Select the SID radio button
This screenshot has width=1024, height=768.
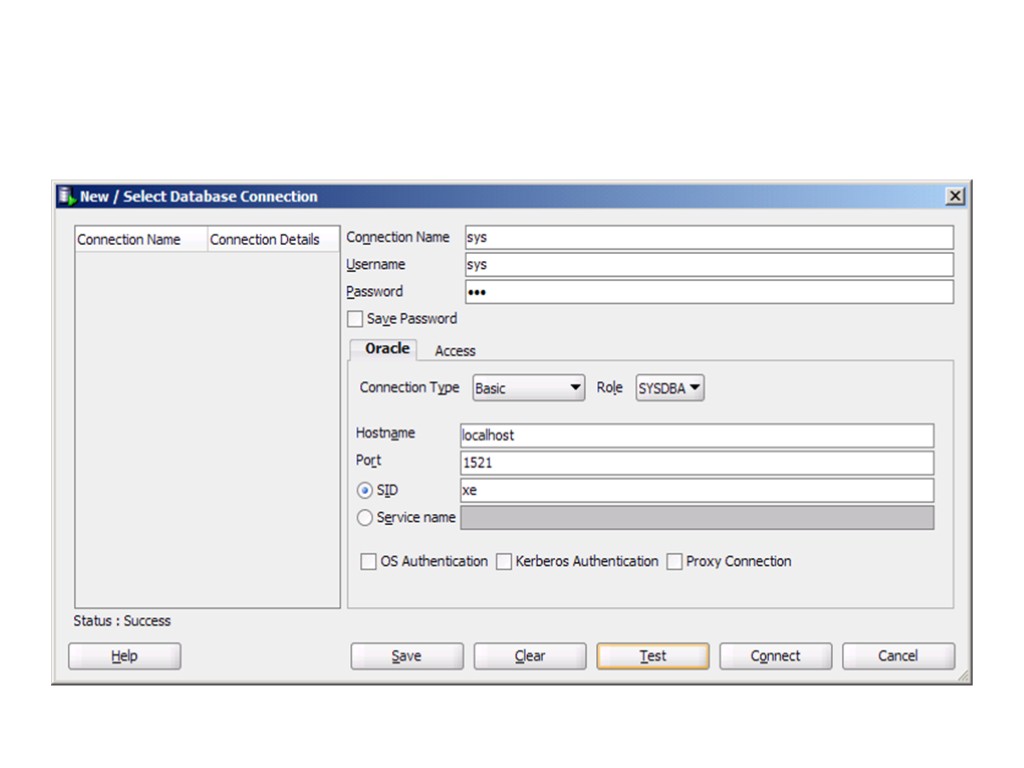click(x=364, y=490)
